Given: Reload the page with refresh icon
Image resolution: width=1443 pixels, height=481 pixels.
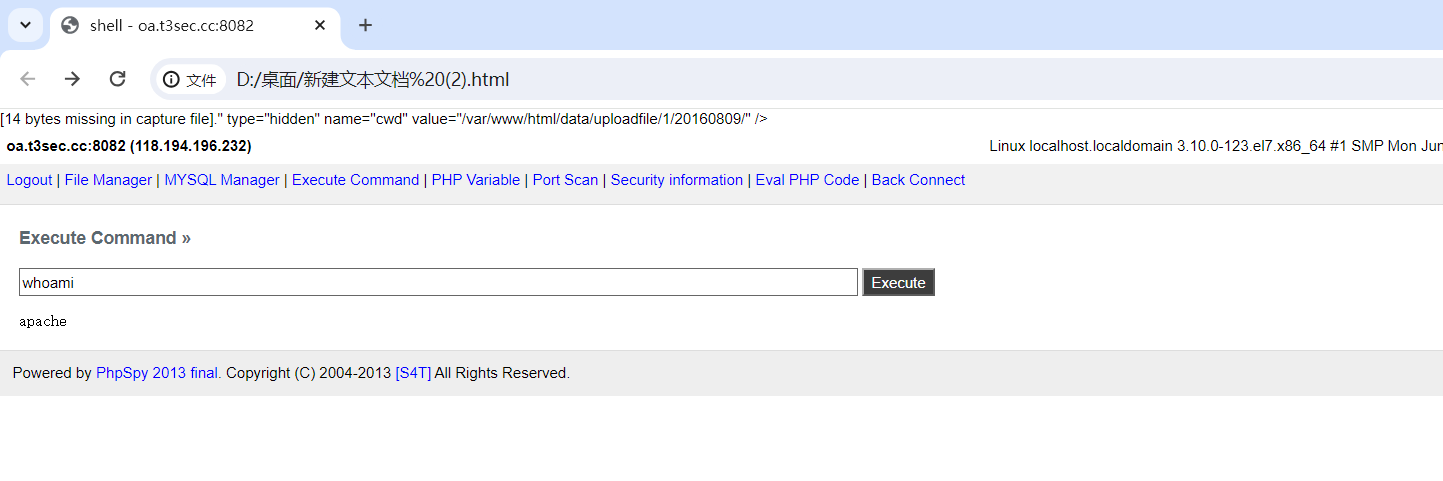Looking at the screenshot, I should tap(117, 79).
